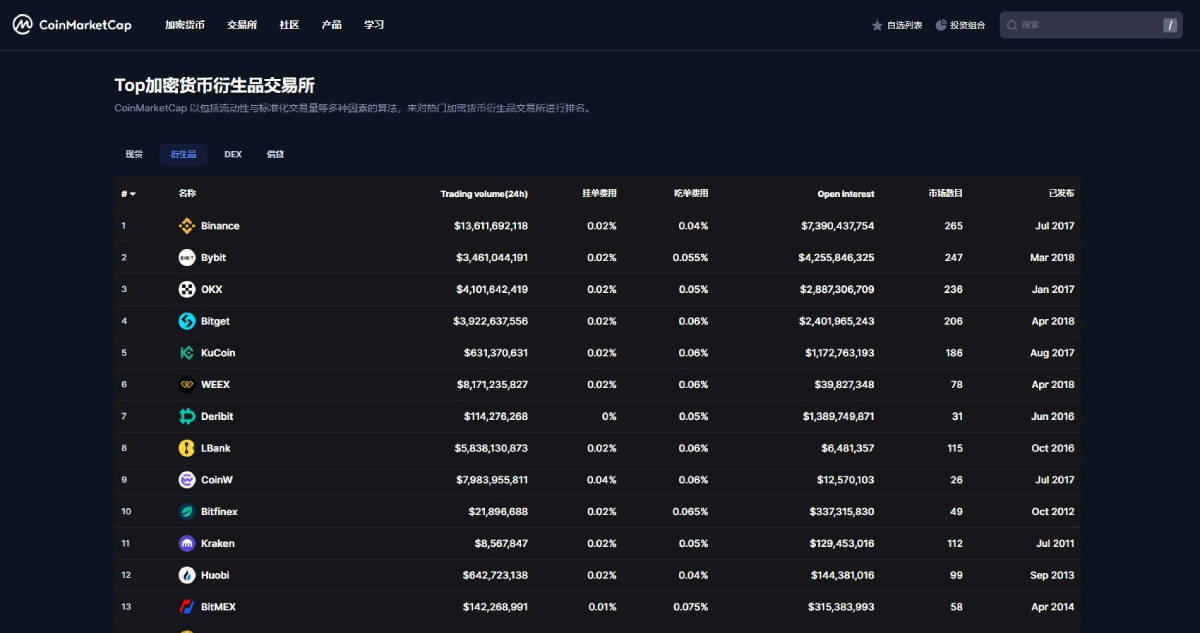Open the Bitget exchange name link
1200x633 pixels.
pos(215,321)
